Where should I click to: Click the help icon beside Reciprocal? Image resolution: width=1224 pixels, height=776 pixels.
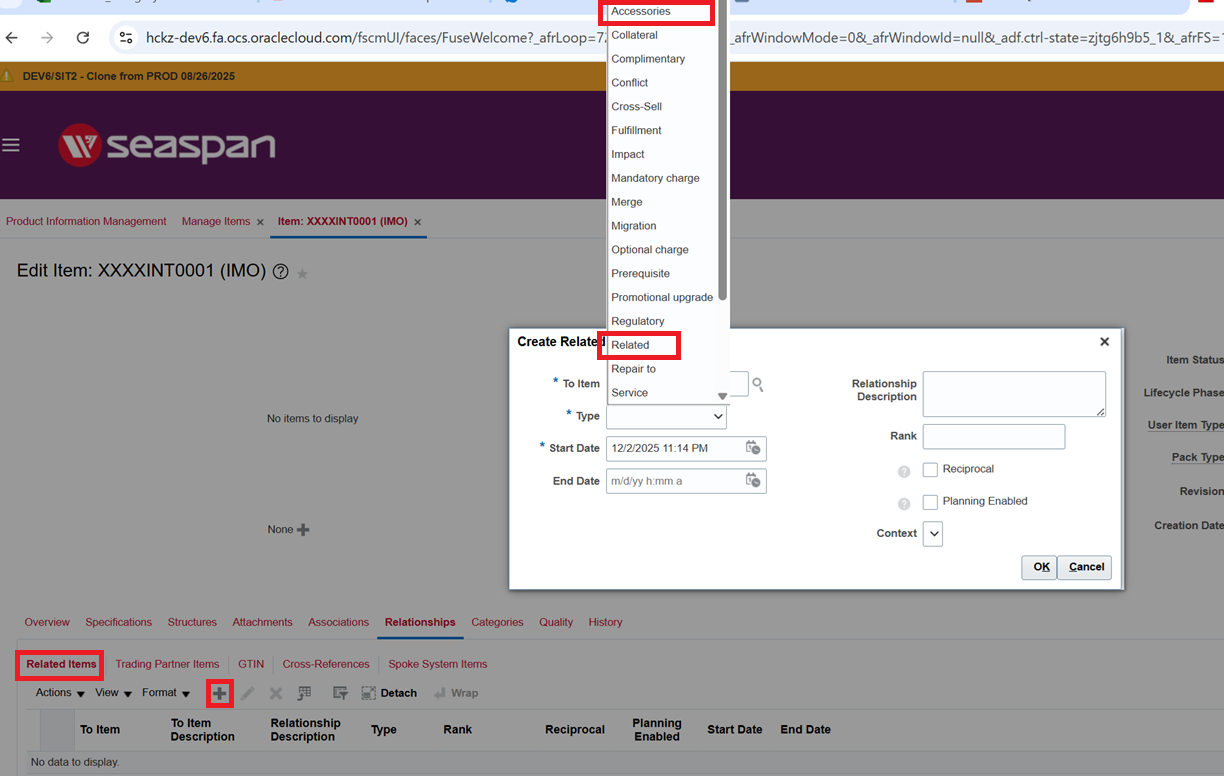pos(904,471)
